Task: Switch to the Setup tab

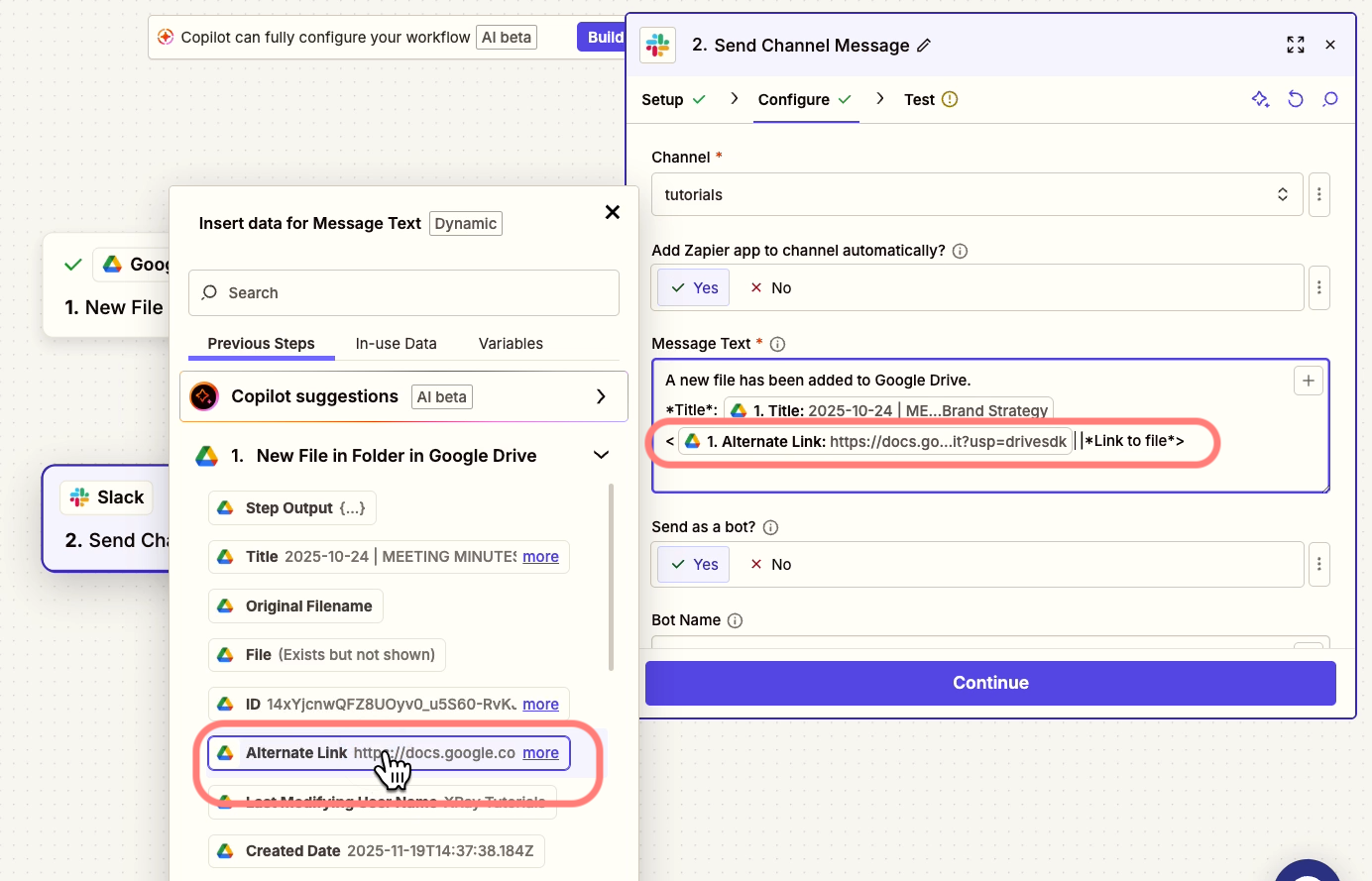Action: [x=673, y=99]
